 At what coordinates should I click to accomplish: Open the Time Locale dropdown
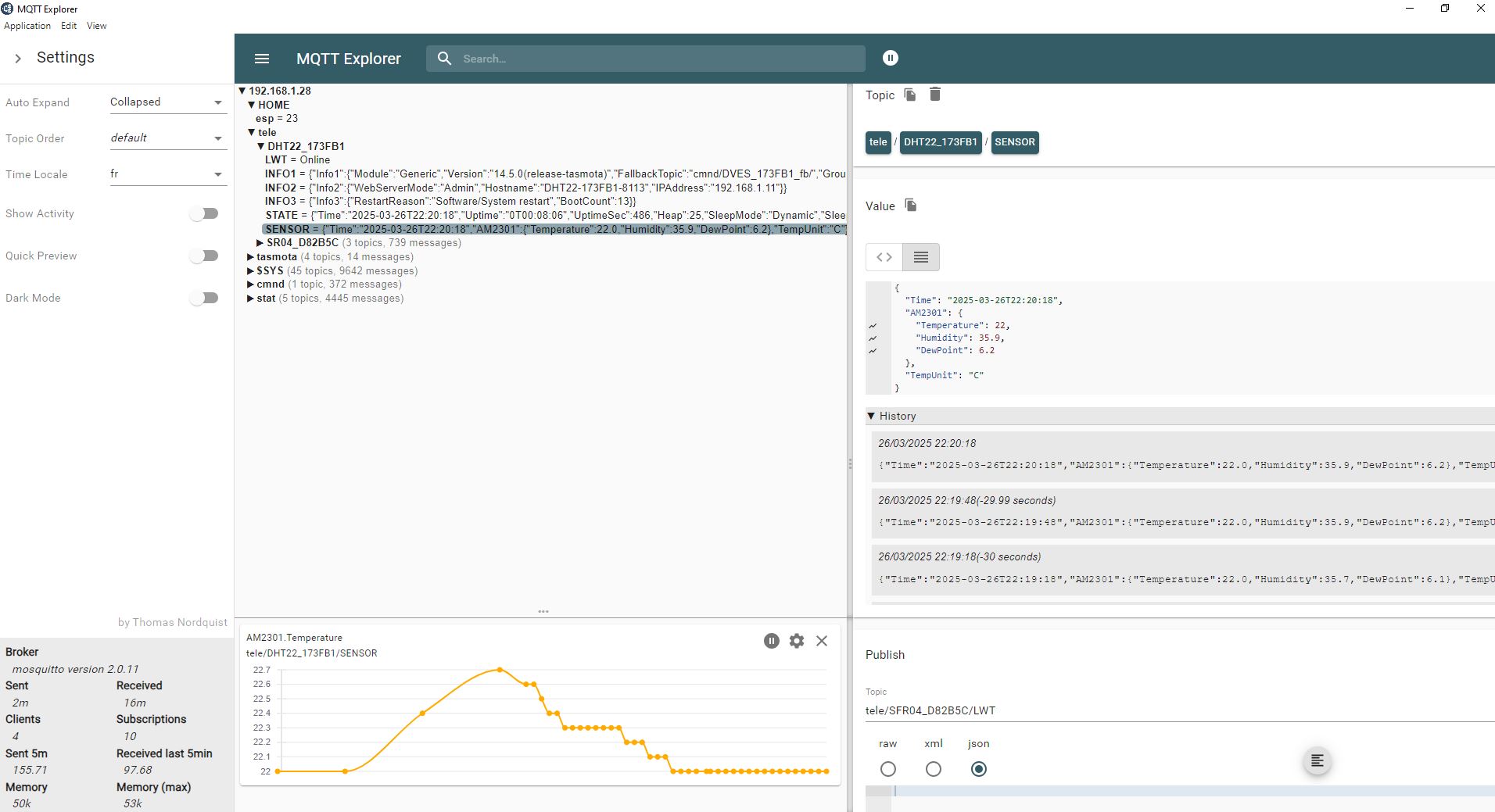coord(168,174)
